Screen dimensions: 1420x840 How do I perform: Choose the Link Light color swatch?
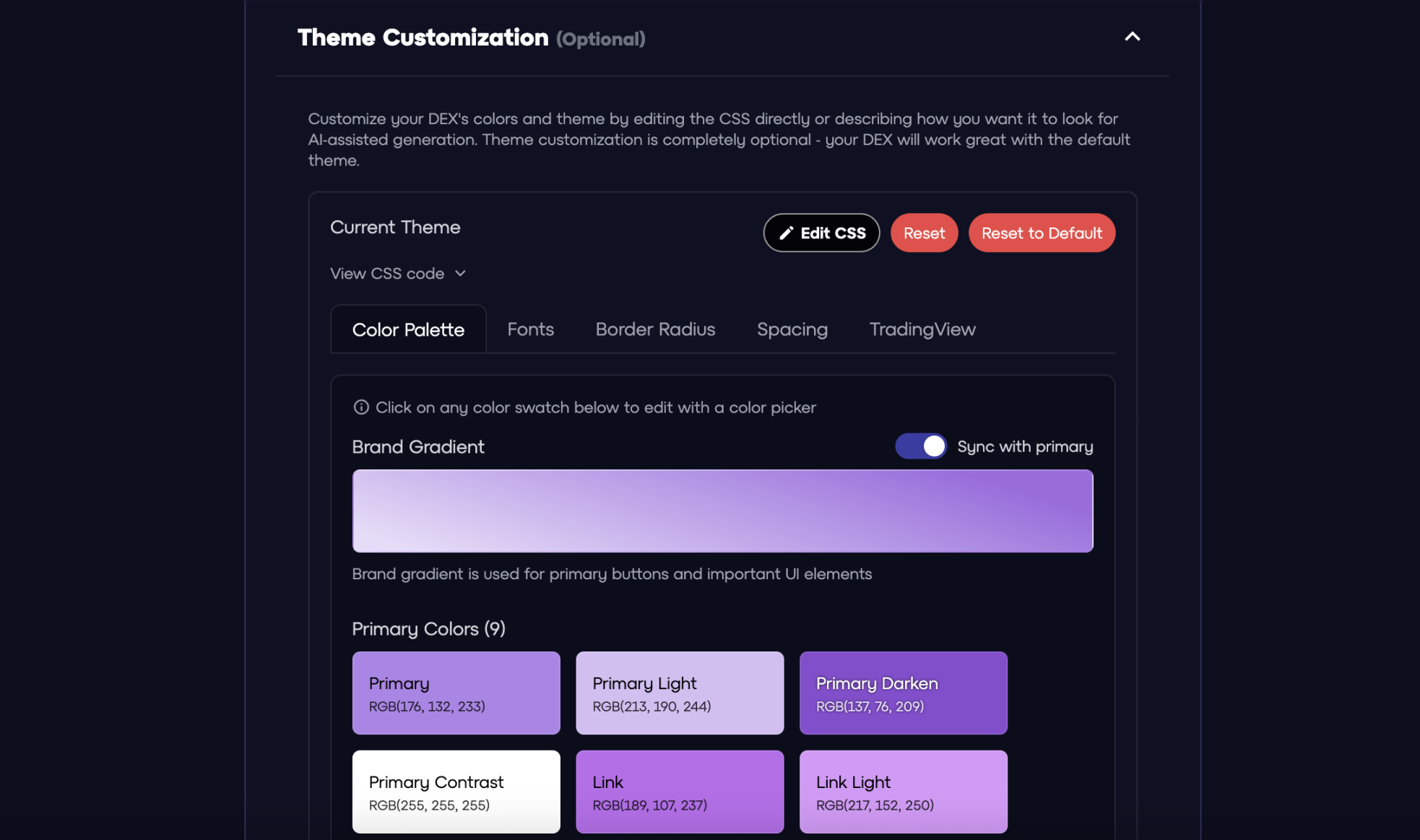903,792
